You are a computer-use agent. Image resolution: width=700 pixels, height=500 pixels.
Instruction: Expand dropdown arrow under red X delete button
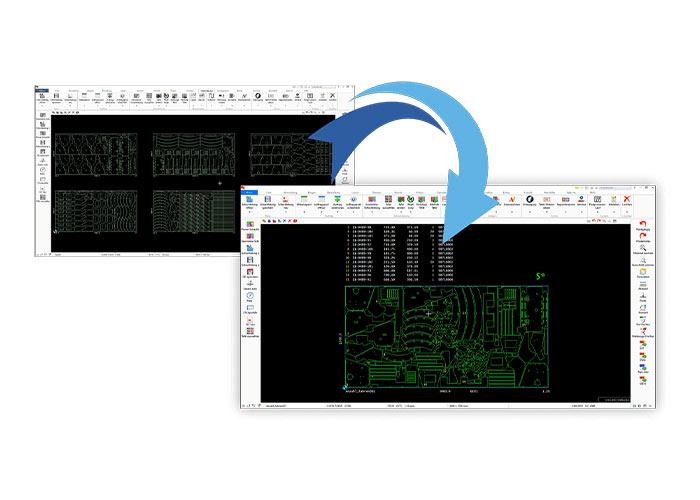(x=627, y=212)
